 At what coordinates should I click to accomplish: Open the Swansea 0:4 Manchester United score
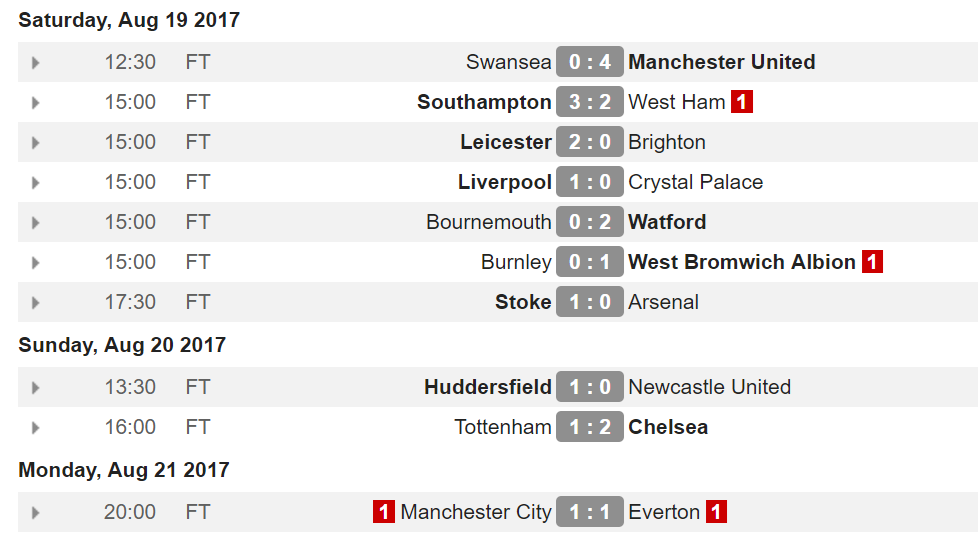[590, 62]
